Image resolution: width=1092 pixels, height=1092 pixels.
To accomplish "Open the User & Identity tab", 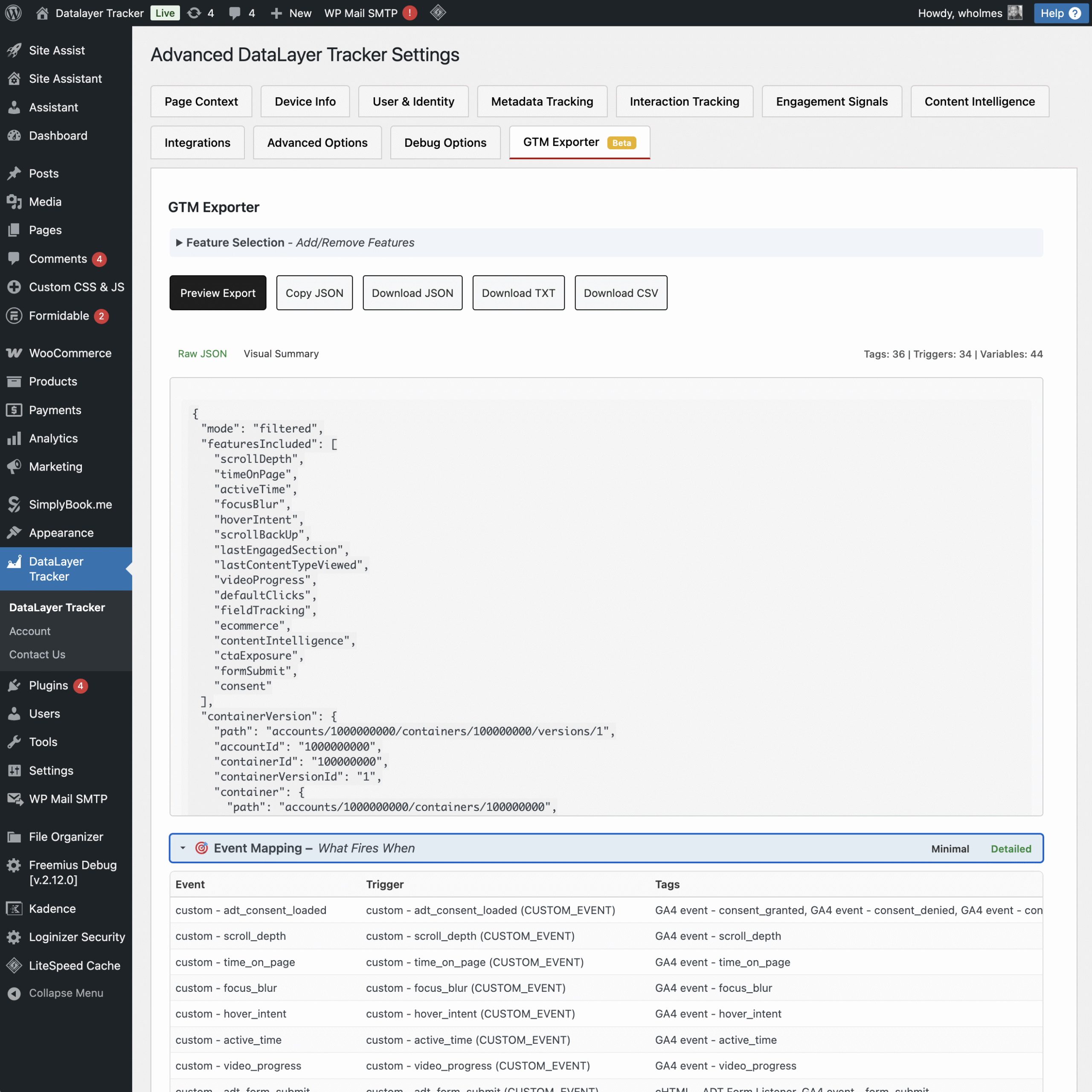I will click(x=413, y=102).
